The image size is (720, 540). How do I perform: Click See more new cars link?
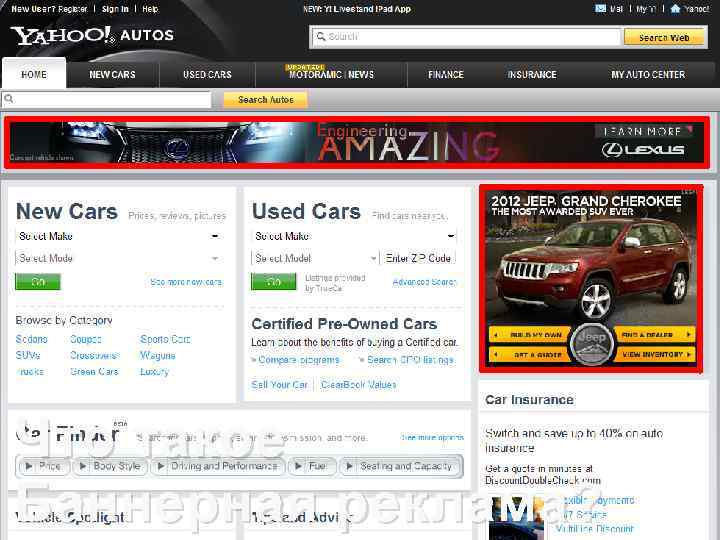tap(186, 282)
